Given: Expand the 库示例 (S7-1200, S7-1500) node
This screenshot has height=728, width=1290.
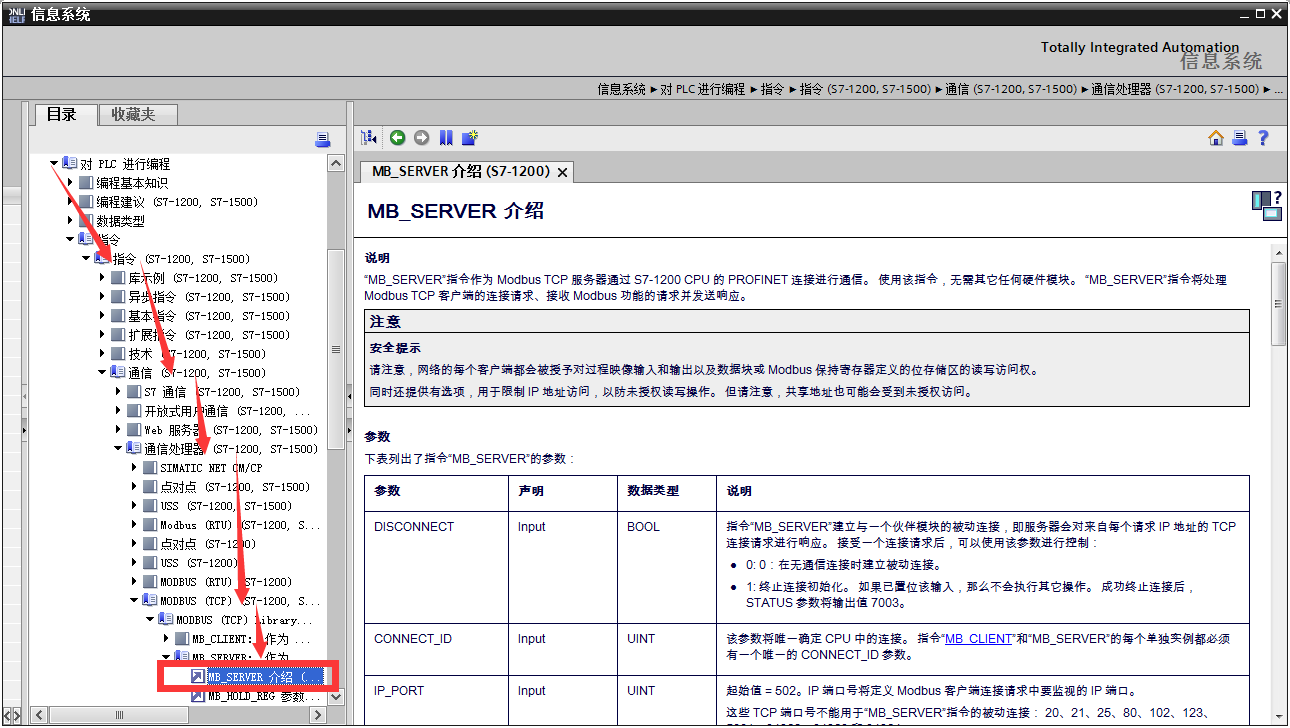Looking at the screenshot, I should click(102, 278).
